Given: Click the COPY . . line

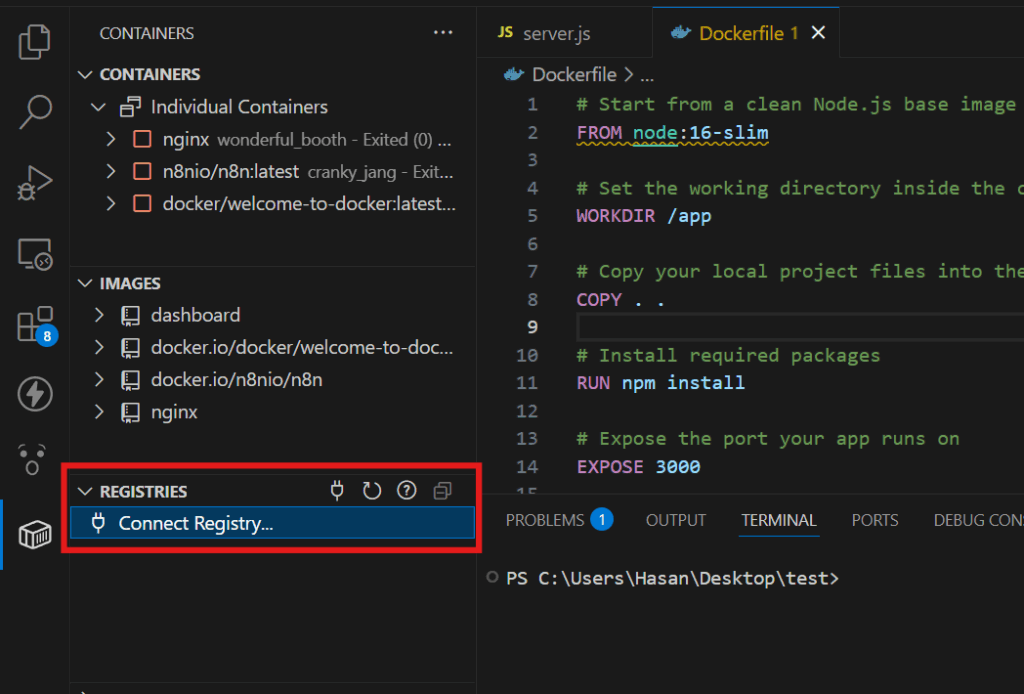Looking at the screenshot, I should coord(620,300).
